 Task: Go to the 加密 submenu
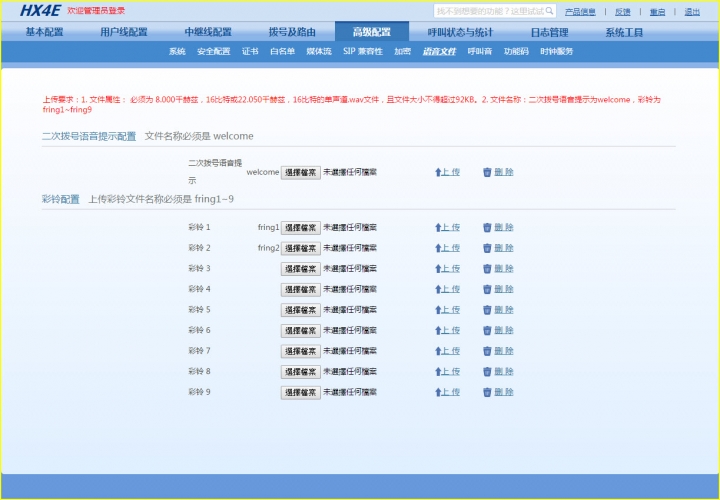402,51
